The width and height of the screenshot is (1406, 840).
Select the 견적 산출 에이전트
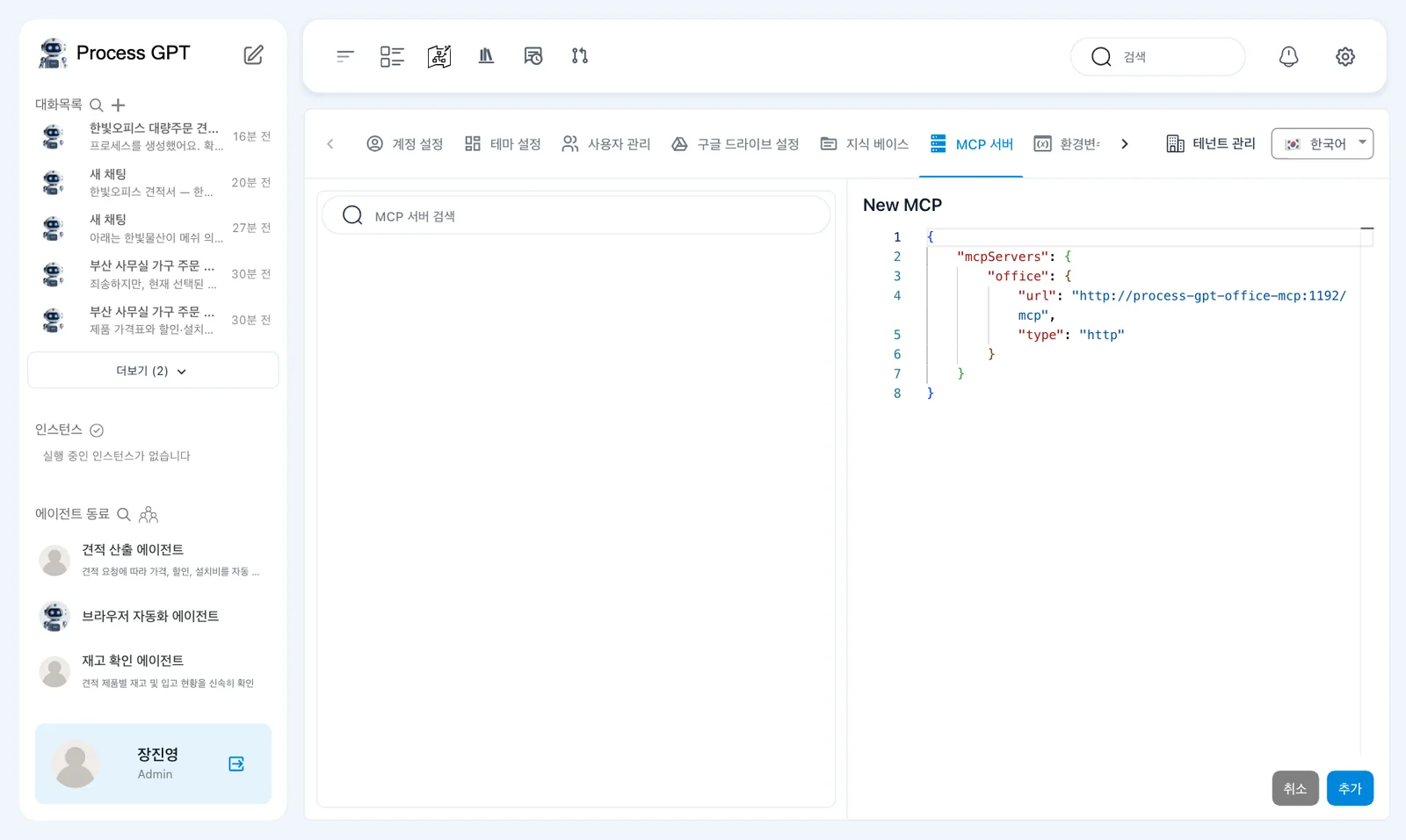click(x=153, y=560)
